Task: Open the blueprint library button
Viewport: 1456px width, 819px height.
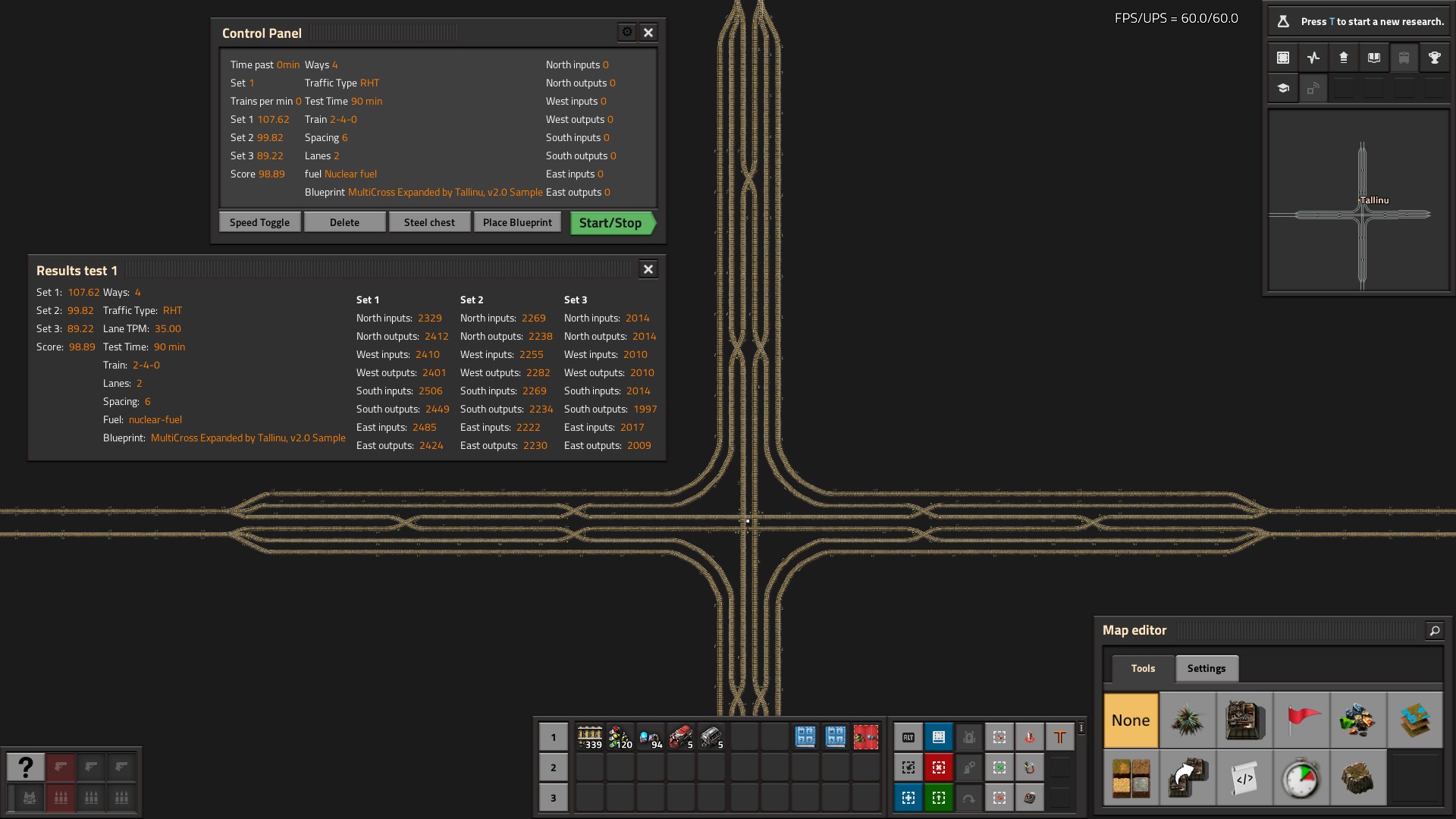Action: point(1283,58)
